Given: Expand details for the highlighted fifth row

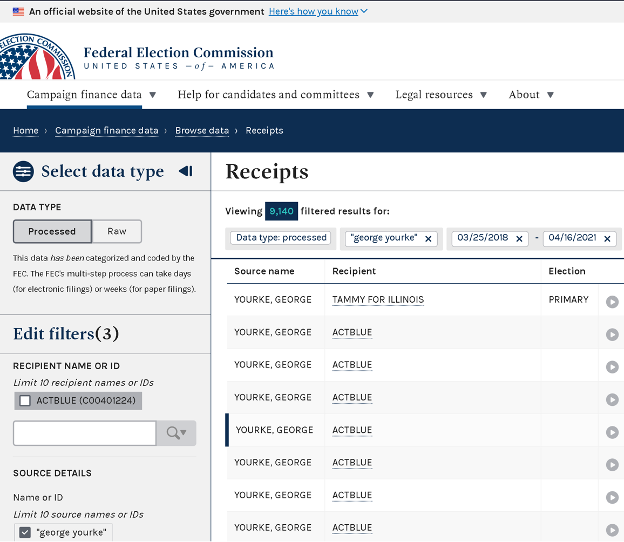Looking at the screenshot, I should pyautogui.click(x=612, y=432).
